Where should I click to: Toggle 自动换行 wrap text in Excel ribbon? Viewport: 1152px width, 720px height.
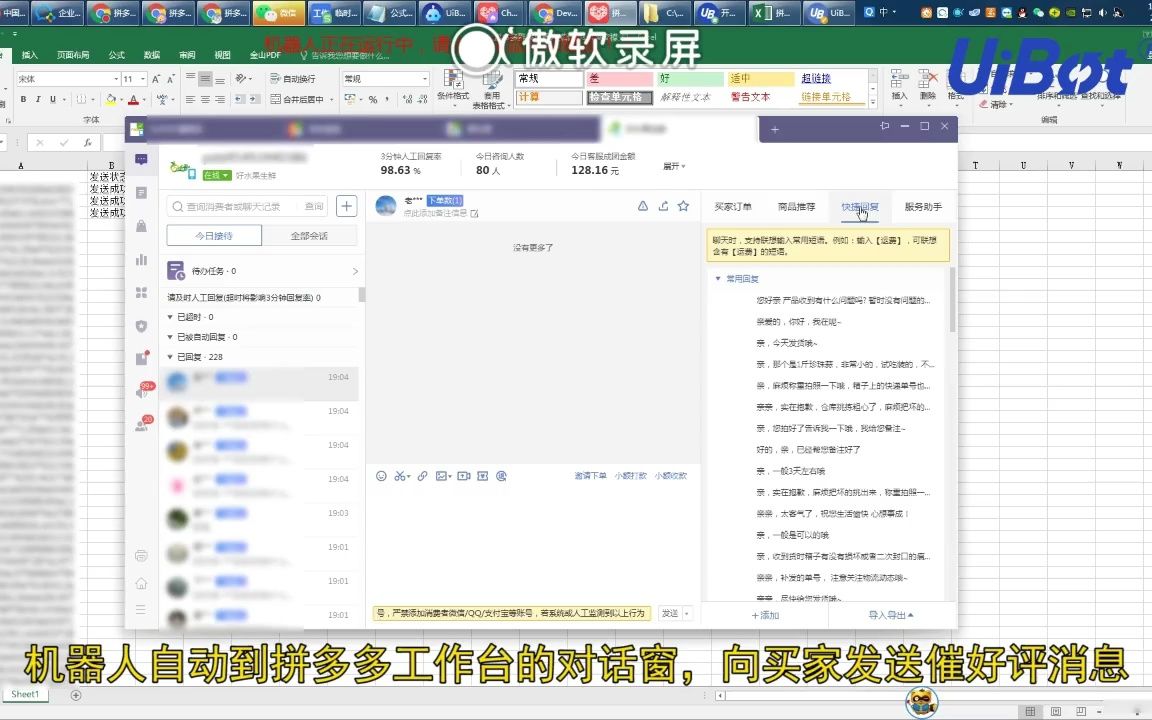click(x=292, y=80)
